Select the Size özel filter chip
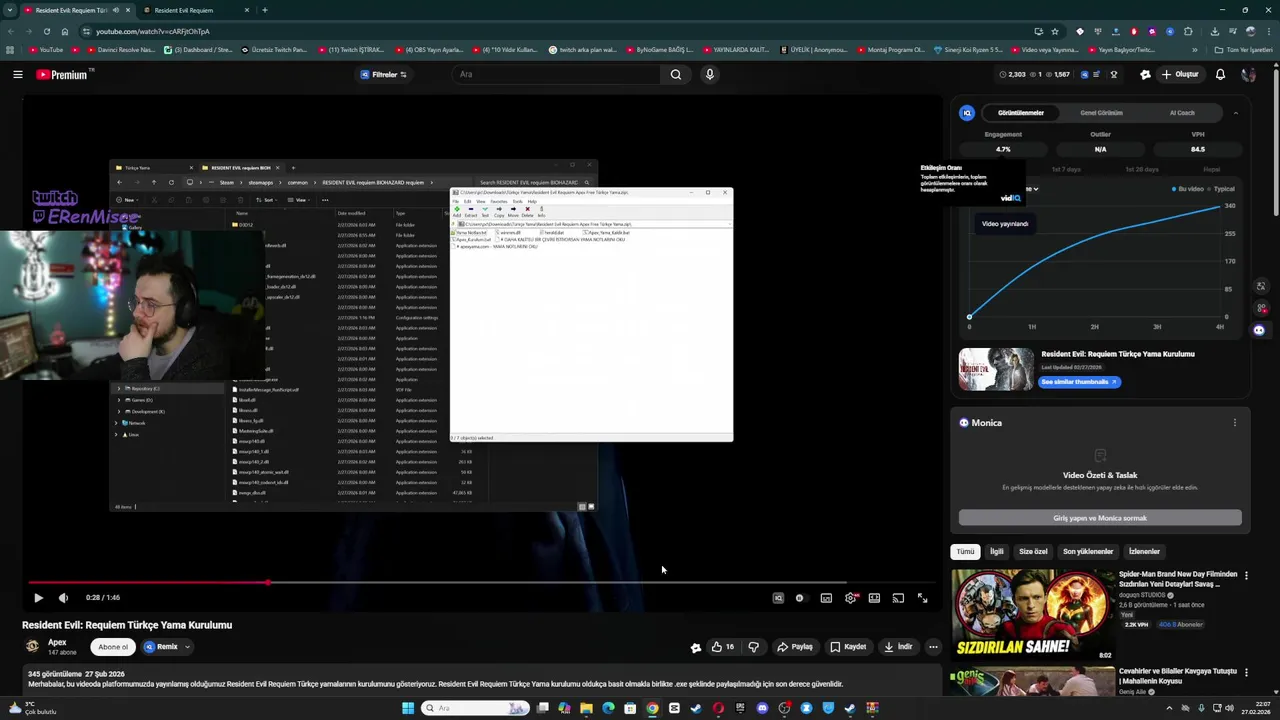 (x=1033, y=552)
